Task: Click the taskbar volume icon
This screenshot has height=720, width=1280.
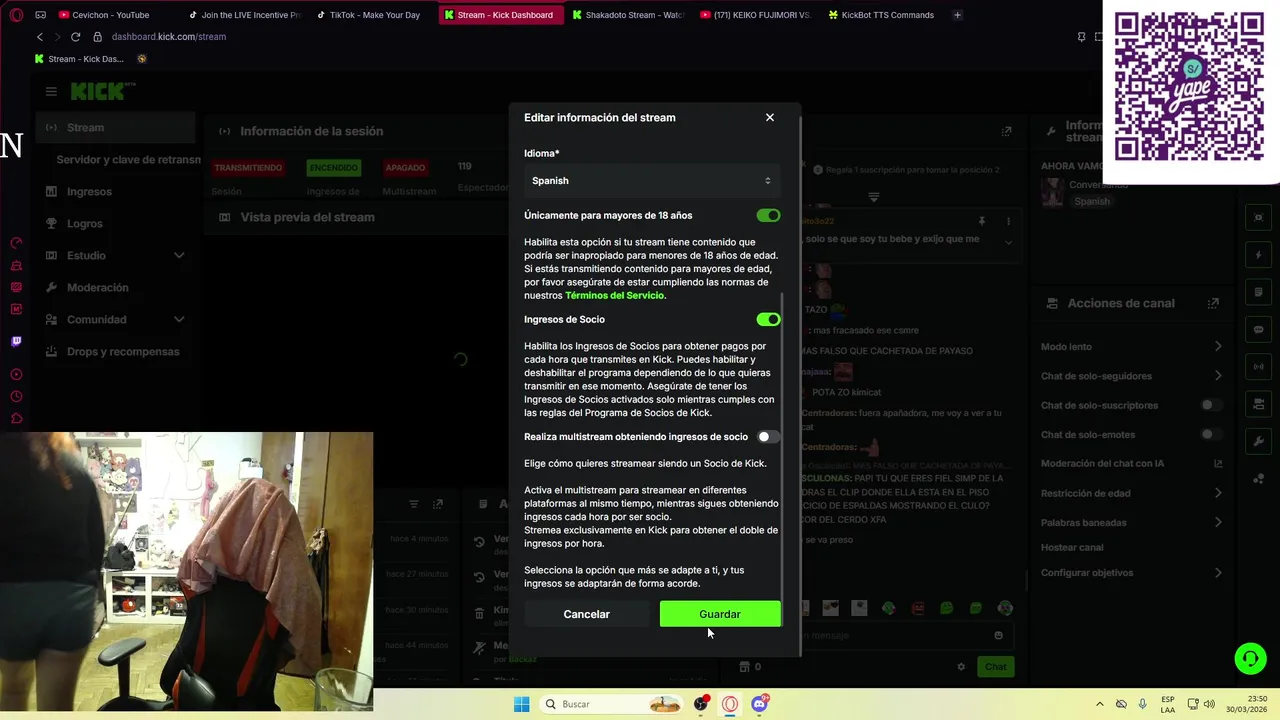Action: tap(1208, 704)
